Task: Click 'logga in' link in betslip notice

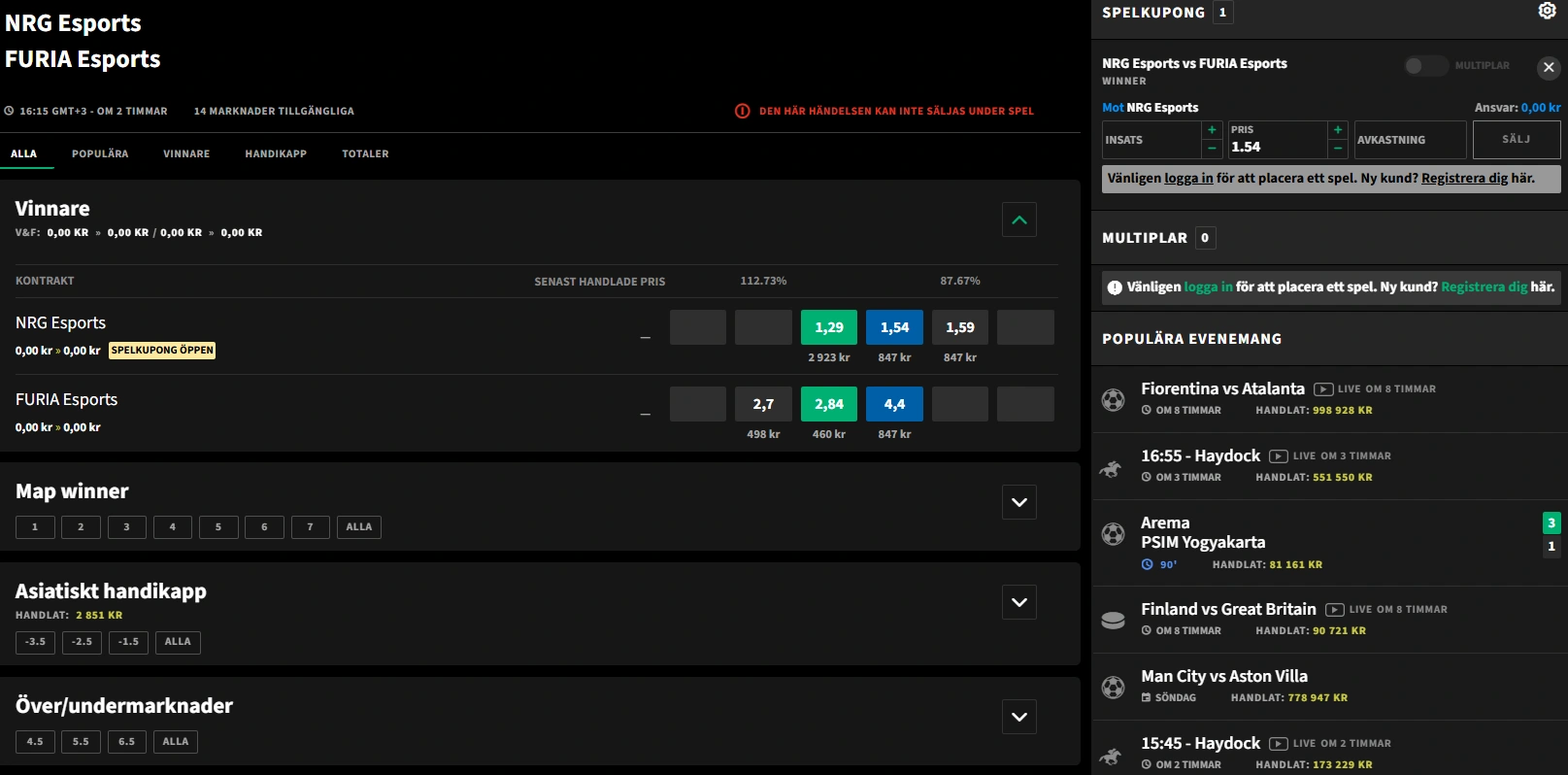Action: coord(1188,178)
